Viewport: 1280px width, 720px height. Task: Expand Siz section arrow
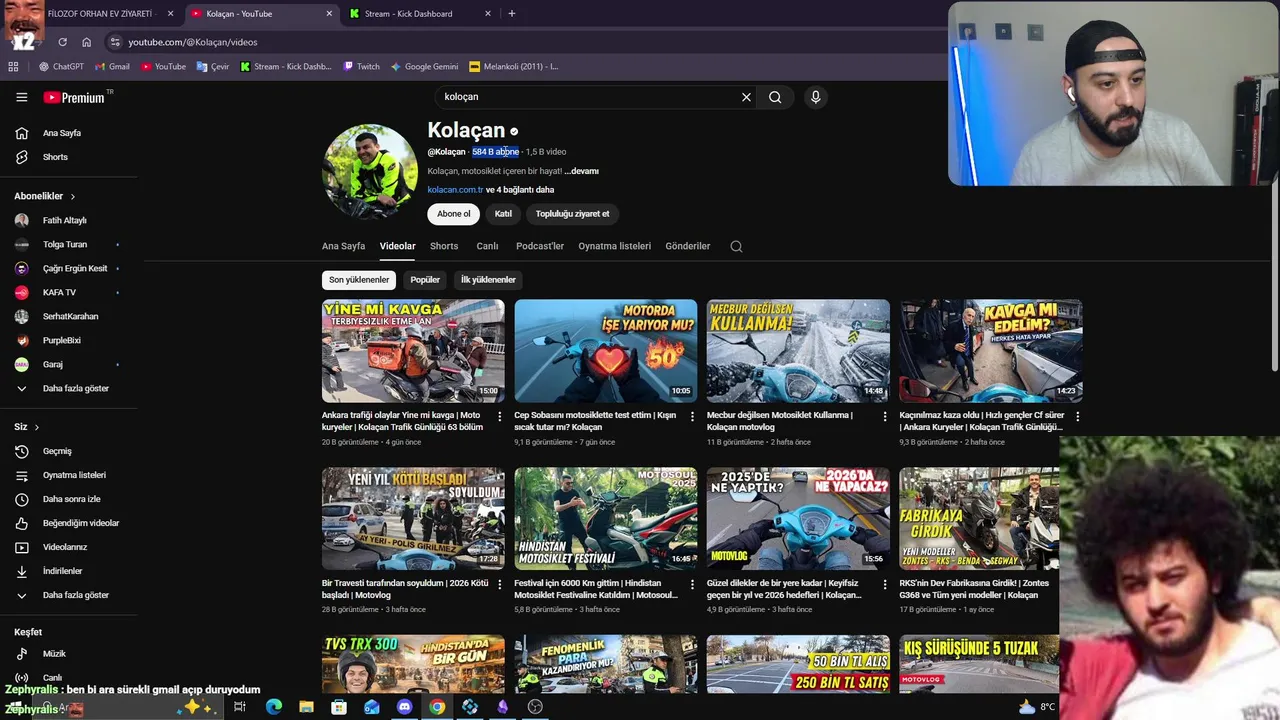click(x=37, y=427)
